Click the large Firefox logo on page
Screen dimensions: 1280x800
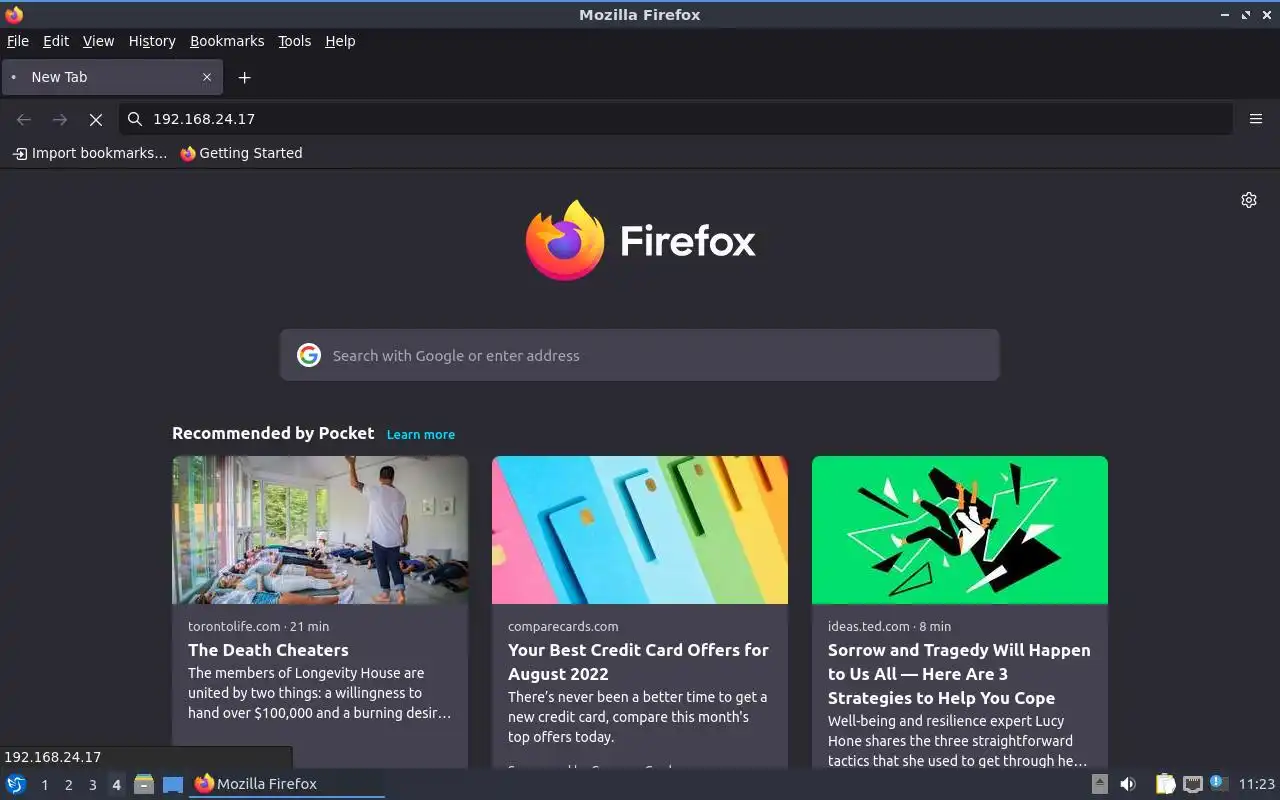coord(565,240)
